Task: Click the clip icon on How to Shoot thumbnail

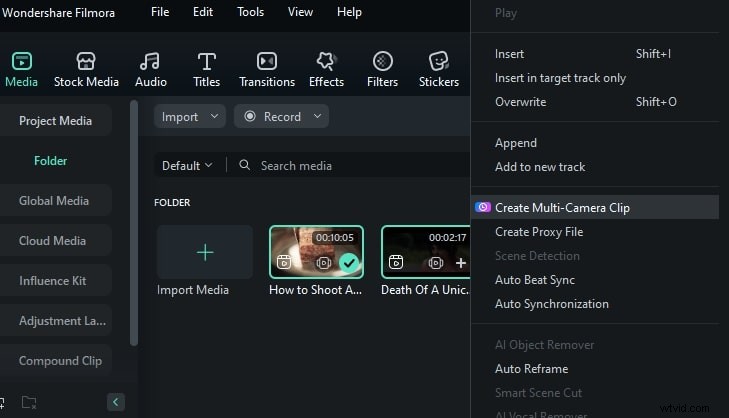Action: tap(284, 263)
